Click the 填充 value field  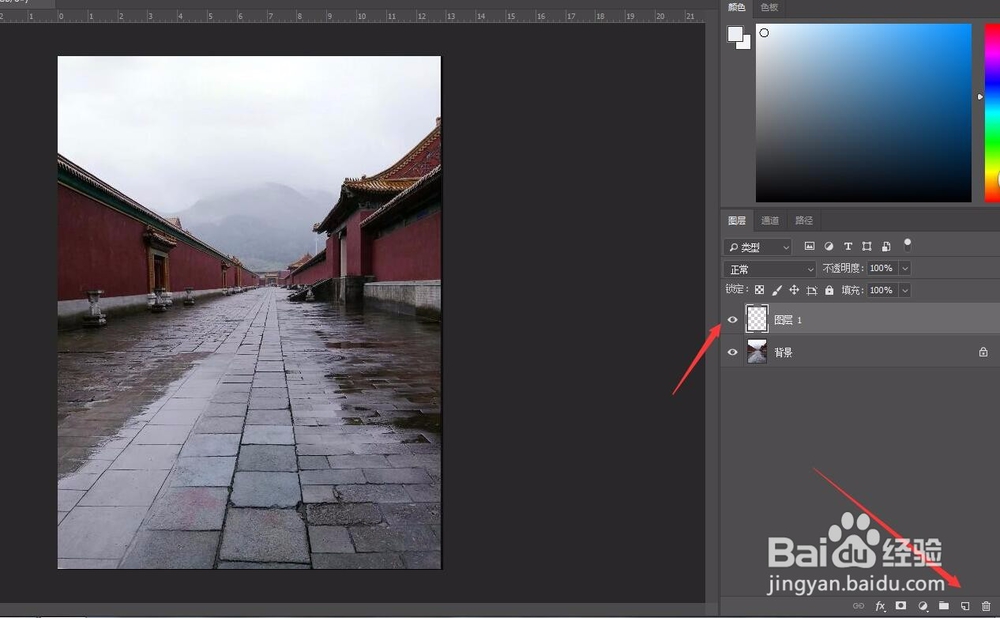click(882, 290)
